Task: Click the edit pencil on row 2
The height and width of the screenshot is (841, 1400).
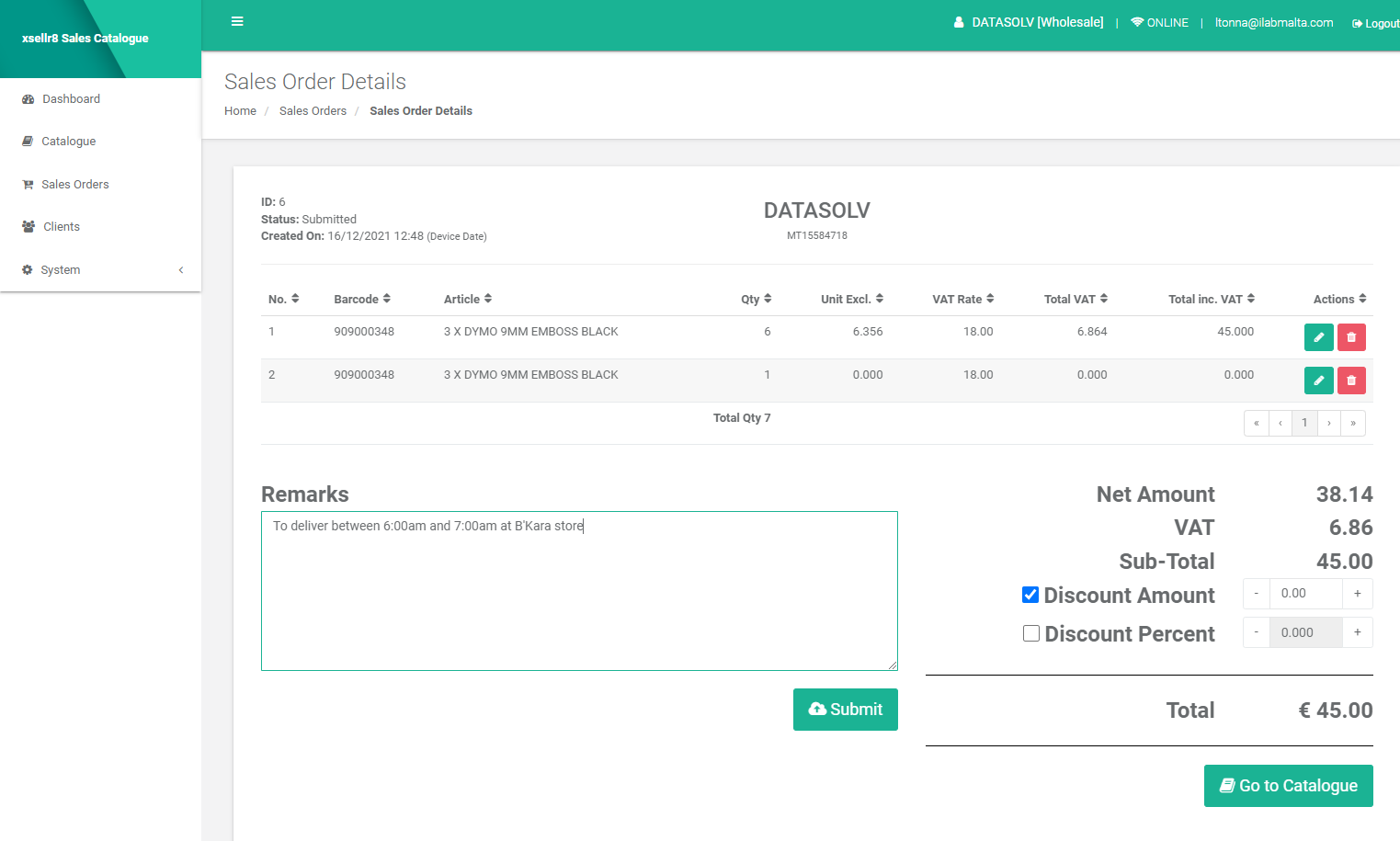Action: click(1319, 380)
